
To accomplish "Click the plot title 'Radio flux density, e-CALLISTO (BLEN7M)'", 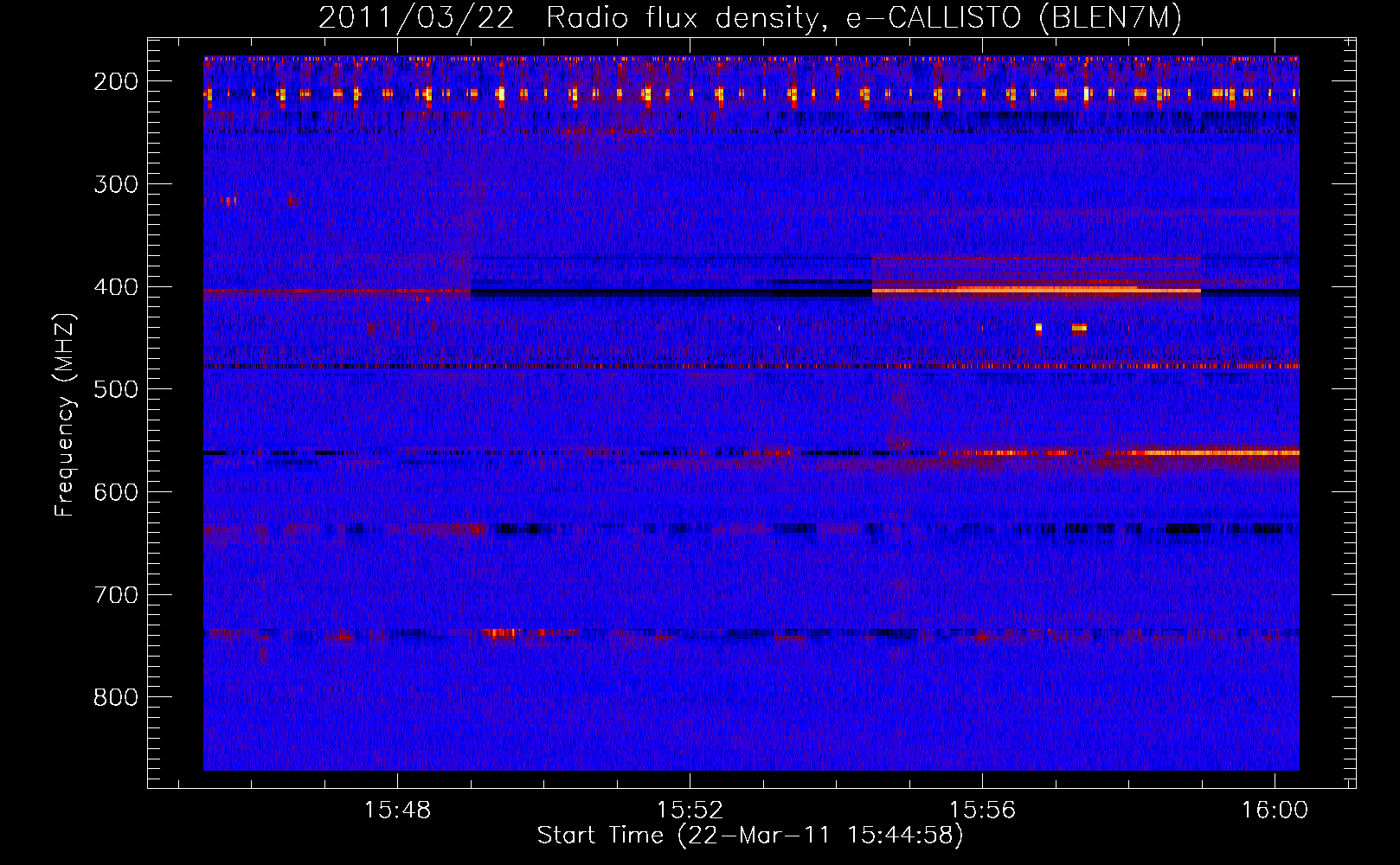I will 864,18.
